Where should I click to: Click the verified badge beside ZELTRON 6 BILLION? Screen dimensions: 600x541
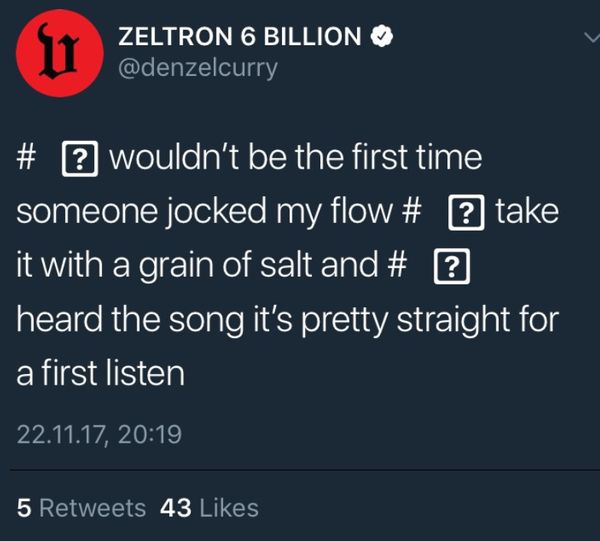(x=382, y=36)
